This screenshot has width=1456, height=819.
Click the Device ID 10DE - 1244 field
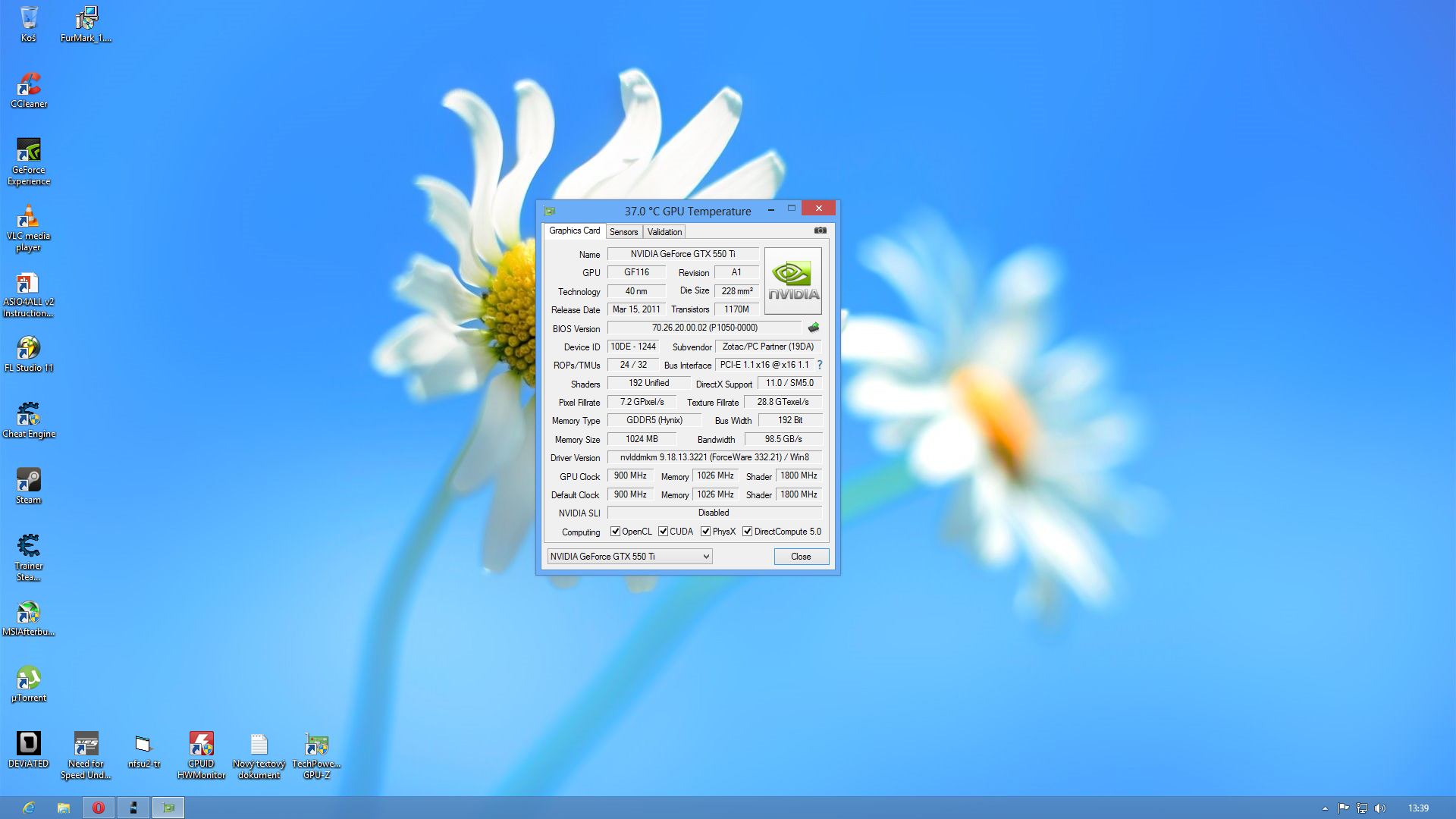click(633, 347)
